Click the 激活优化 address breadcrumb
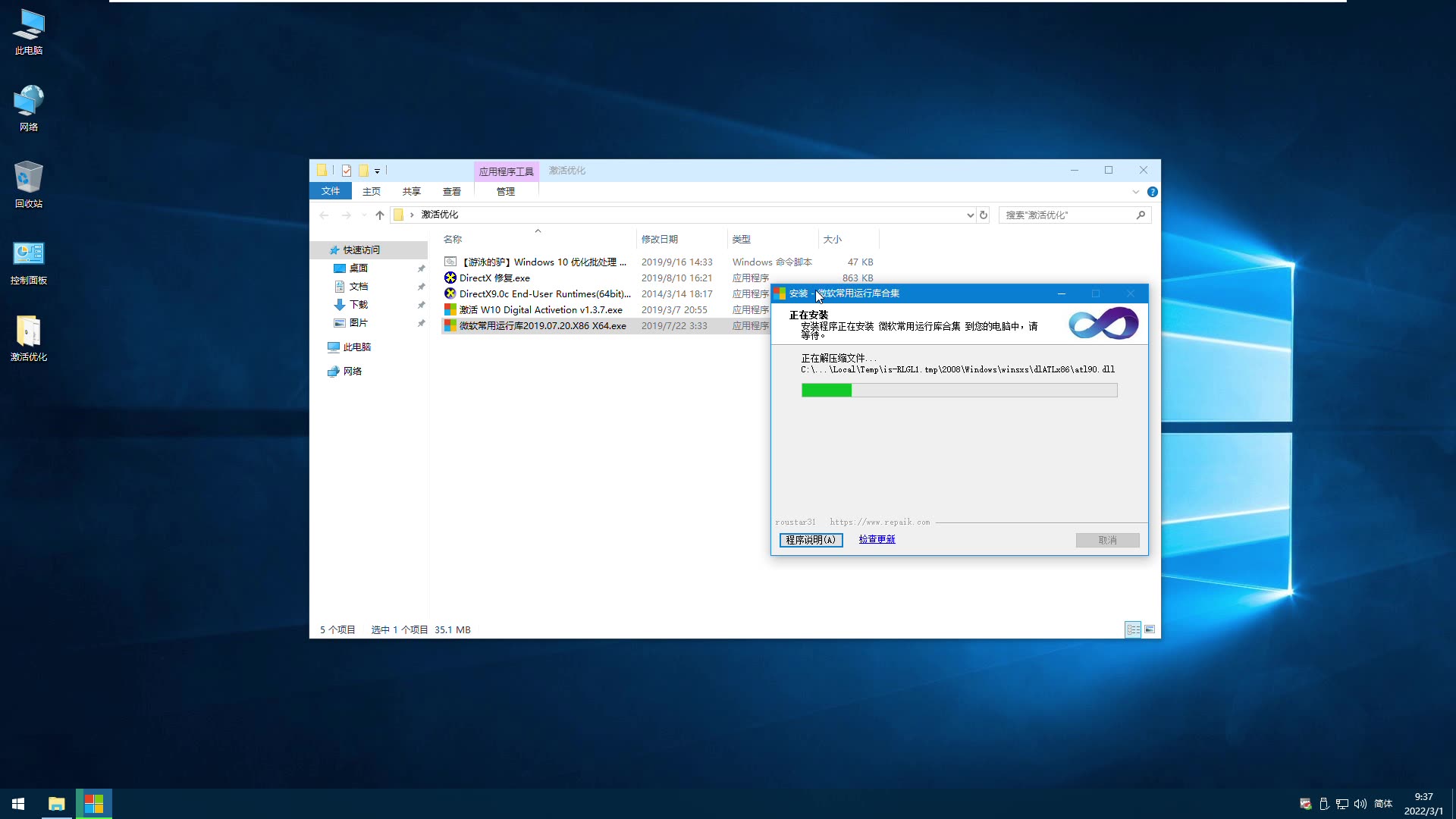 440,215
